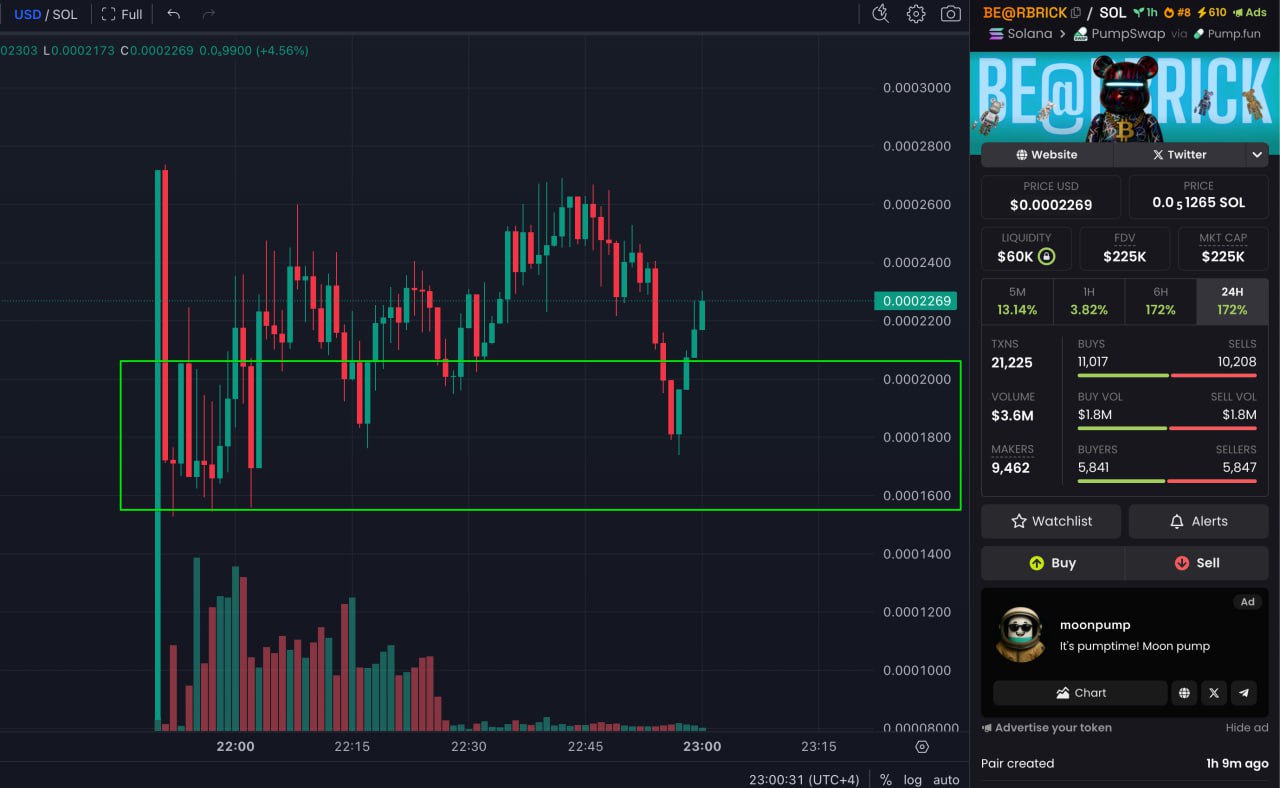The height and width of the screenshot is (788, 1280).
Task: Toggle Full screen chart mode
Action: tap(122, 14)
